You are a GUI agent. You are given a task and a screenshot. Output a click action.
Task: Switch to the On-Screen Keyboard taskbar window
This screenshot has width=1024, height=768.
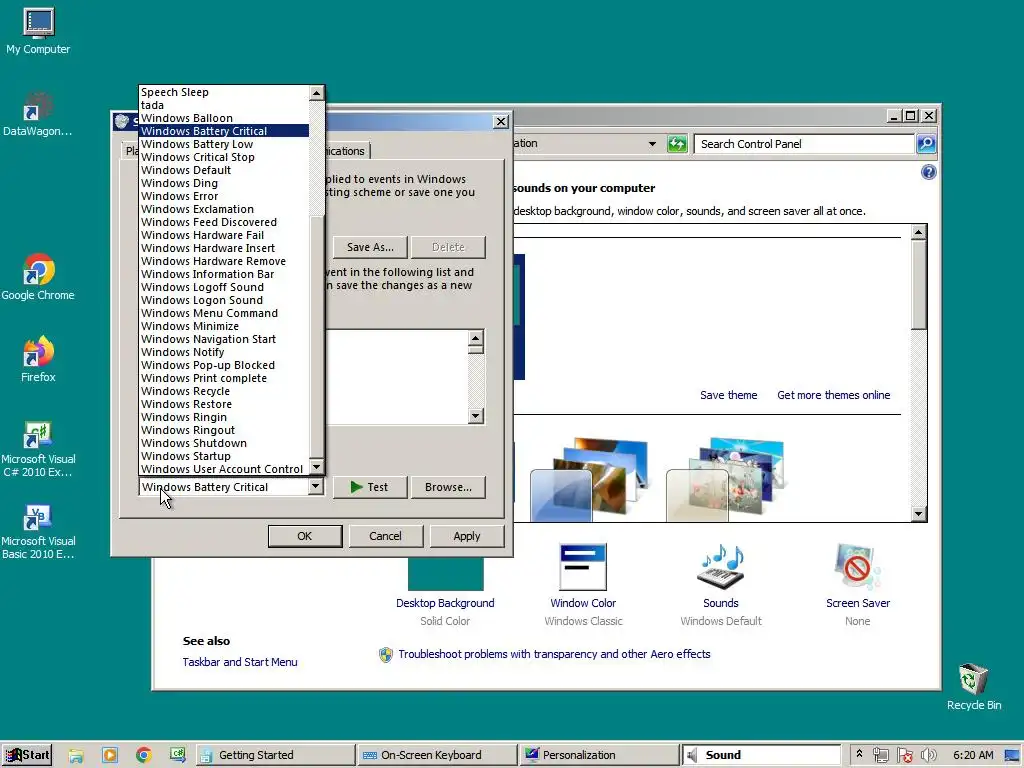point(437,755)
